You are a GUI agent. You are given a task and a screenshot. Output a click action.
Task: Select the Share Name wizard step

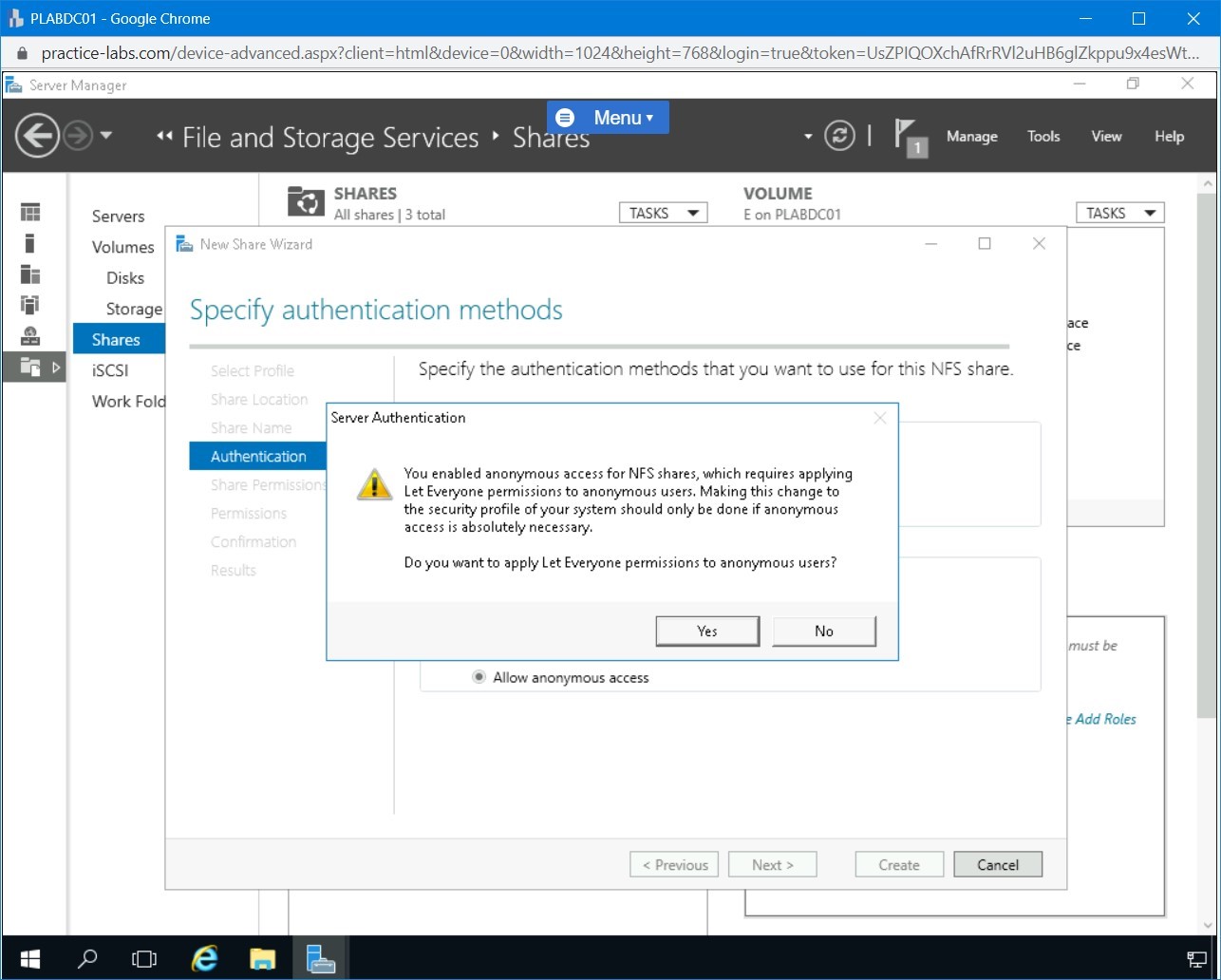point(251,428)
